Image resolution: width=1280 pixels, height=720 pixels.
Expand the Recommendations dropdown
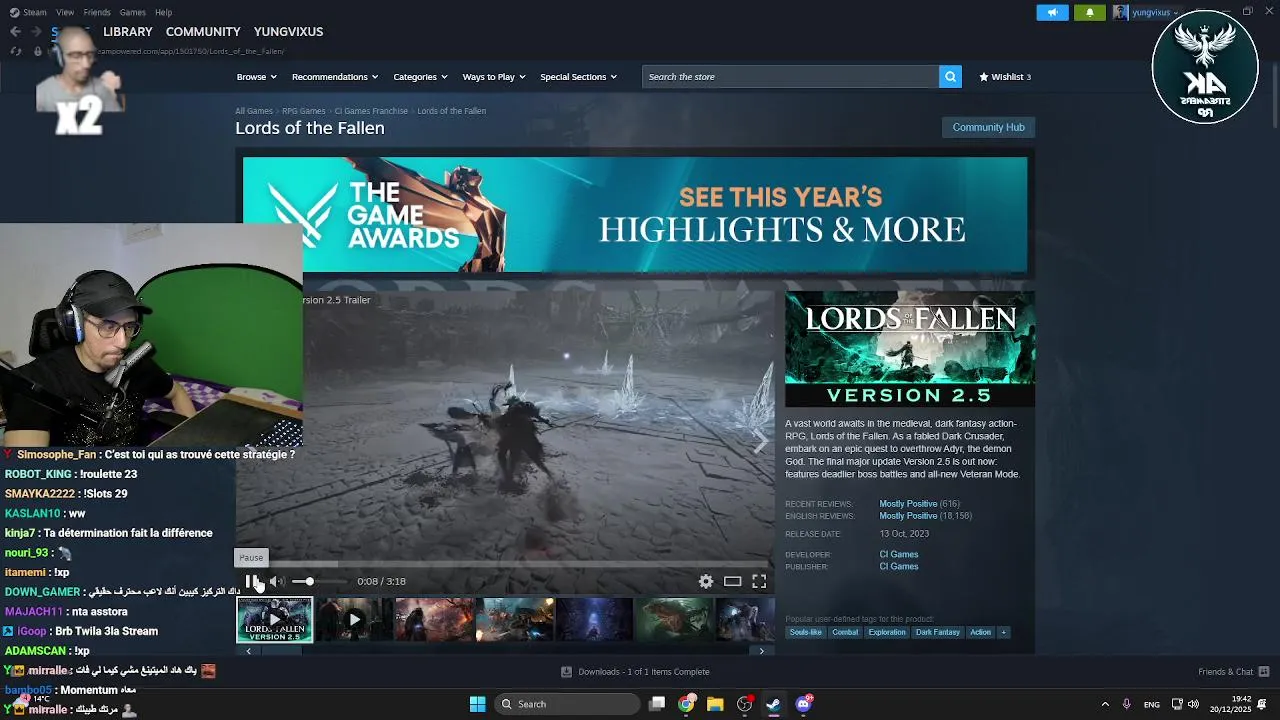click(x=335, y=77)
